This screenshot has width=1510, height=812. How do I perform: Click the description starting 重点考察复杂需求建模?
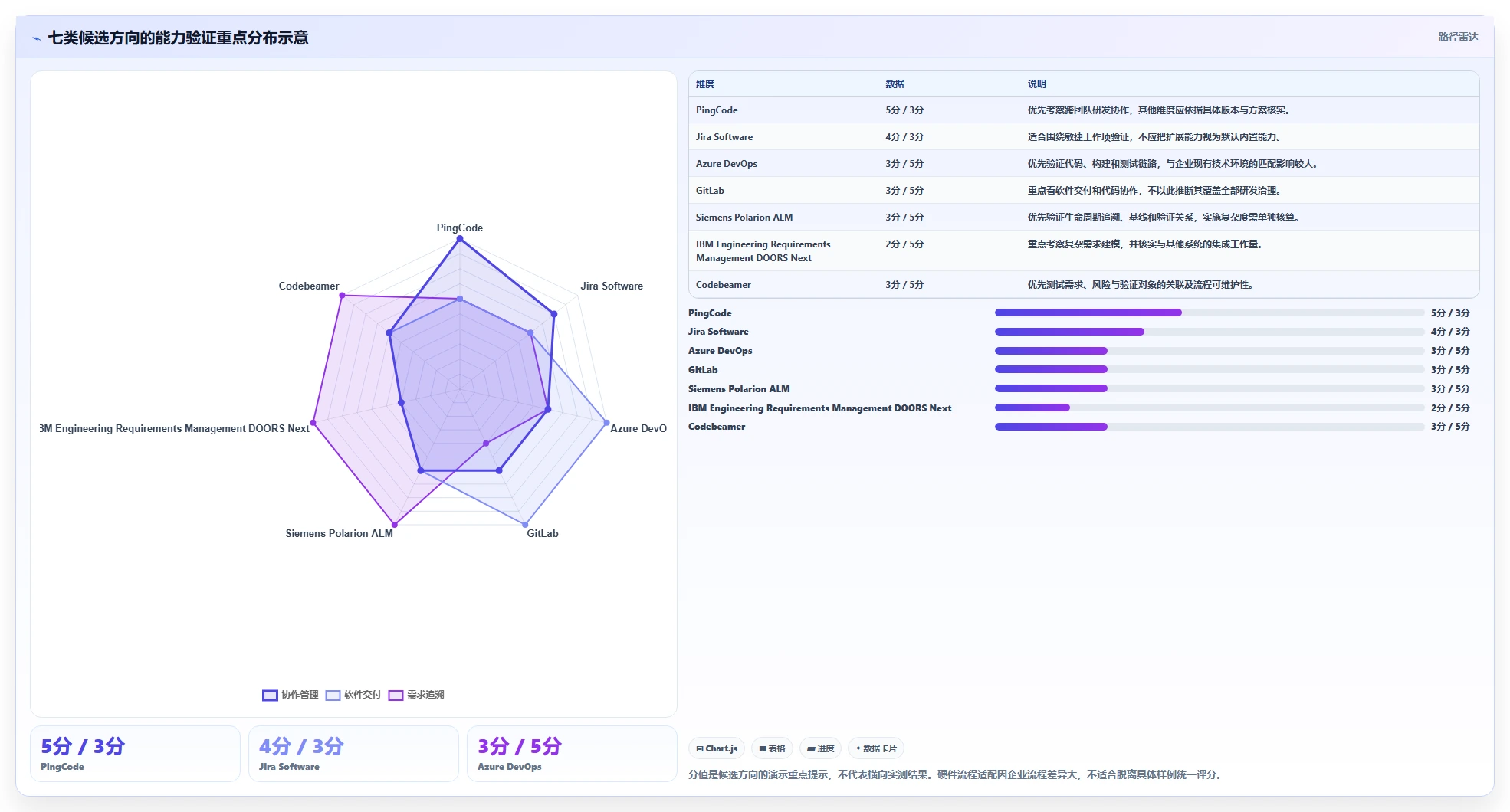(1147, 244)
